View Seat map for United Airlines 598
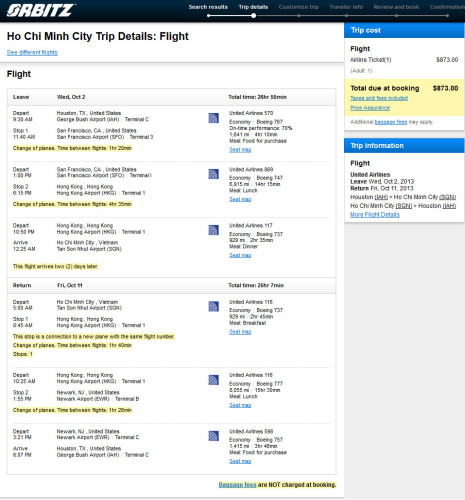Image resolution: width=465 pixels, height=500 pixels. (x=240, y=461)
